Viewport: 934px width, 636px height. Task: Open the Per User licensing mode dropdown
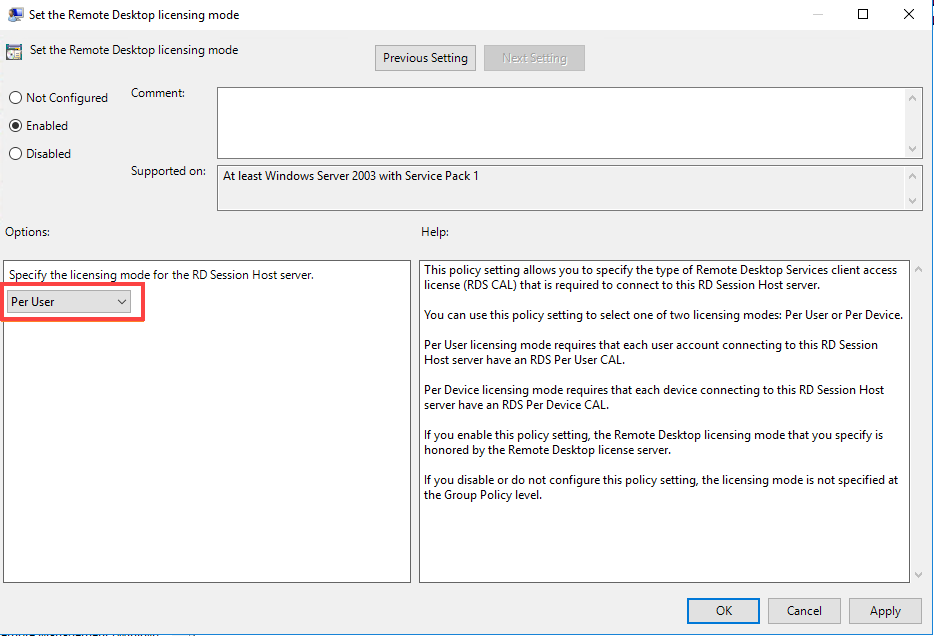69,302
